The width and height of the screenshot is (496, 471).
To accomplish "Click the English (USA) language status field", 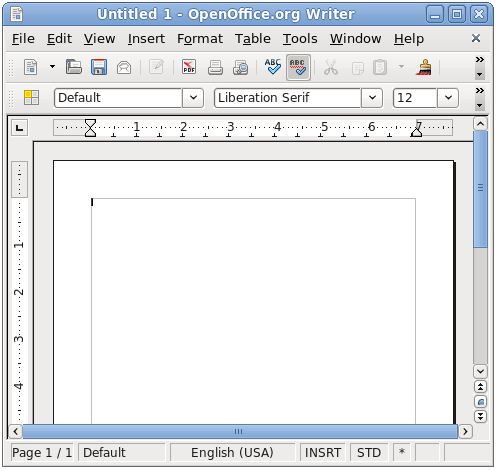I will [x=232, y=452].
